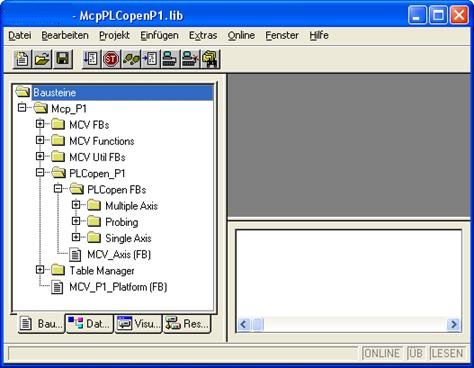Click the red Stop toolbar icon

111,59
